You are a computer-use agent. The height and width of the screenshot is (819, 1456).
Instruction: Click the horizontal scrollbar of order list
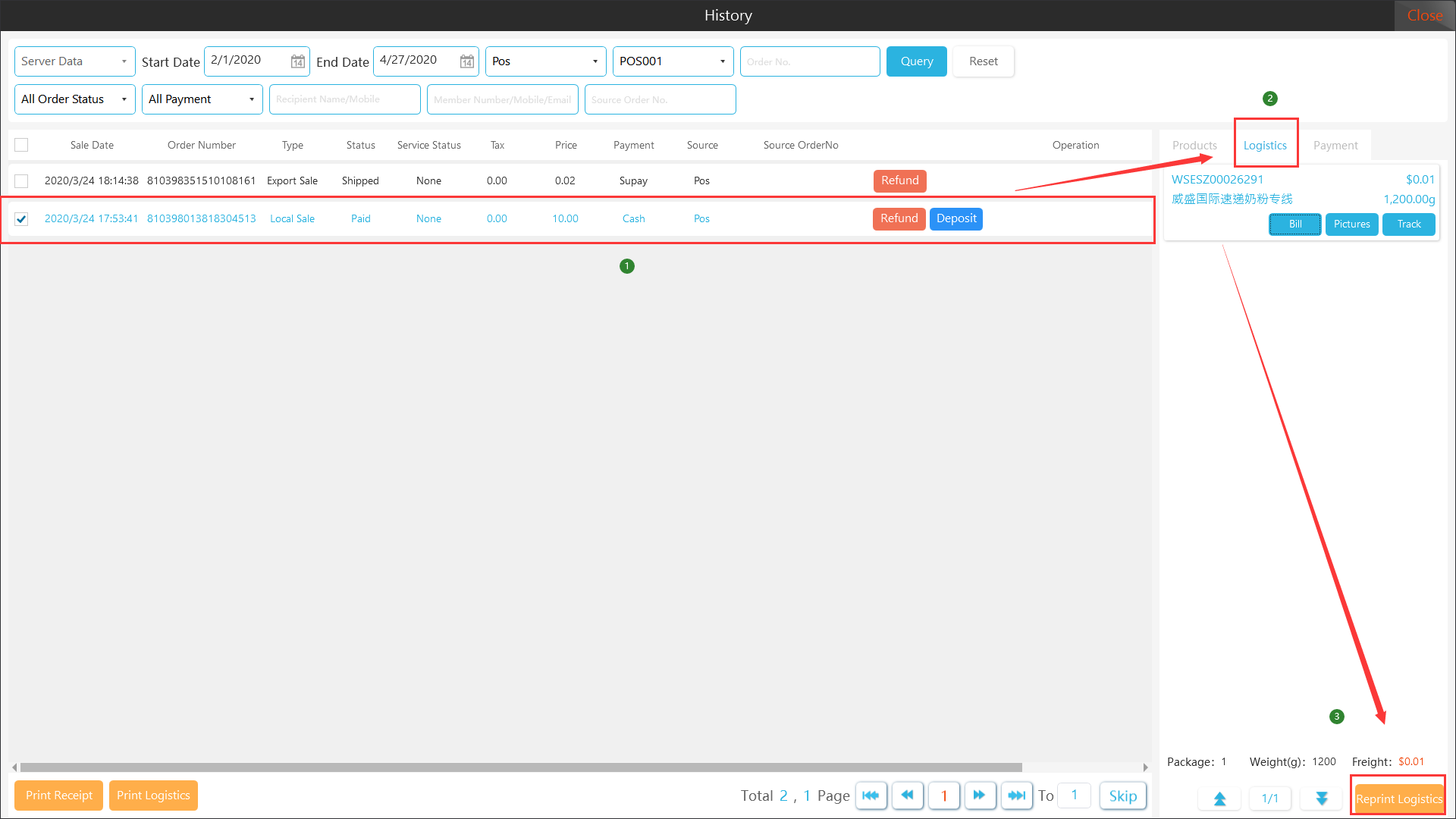pyautogui.click(x=520, y=767)
